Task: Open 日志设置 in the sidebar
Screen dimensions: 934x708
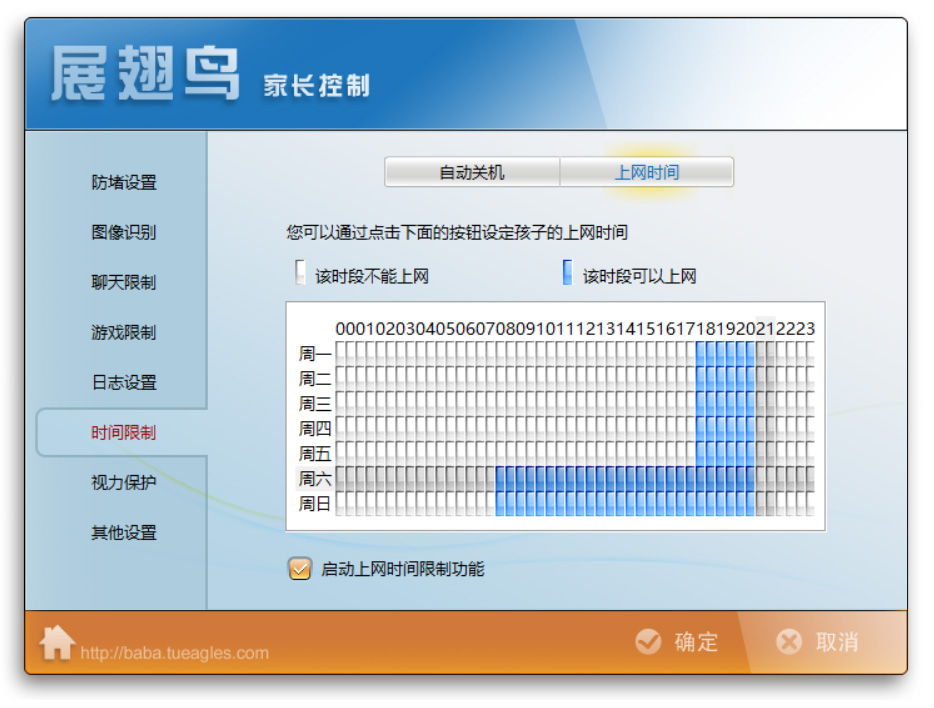Action: click(124, 382)
